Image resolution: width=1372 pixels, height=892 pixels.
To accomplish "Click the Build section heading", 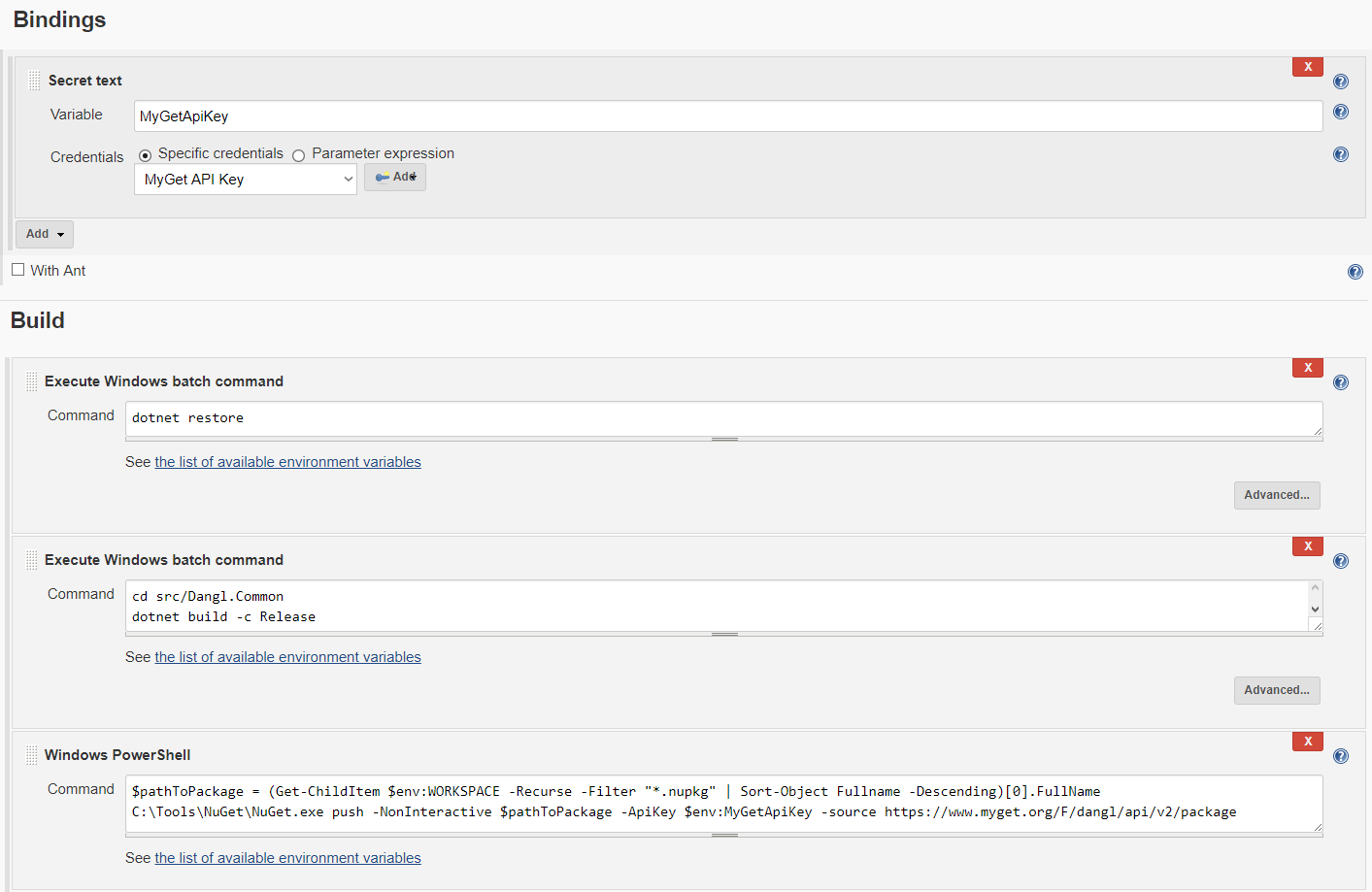I will pyautogui.click(x=38, y=320).
